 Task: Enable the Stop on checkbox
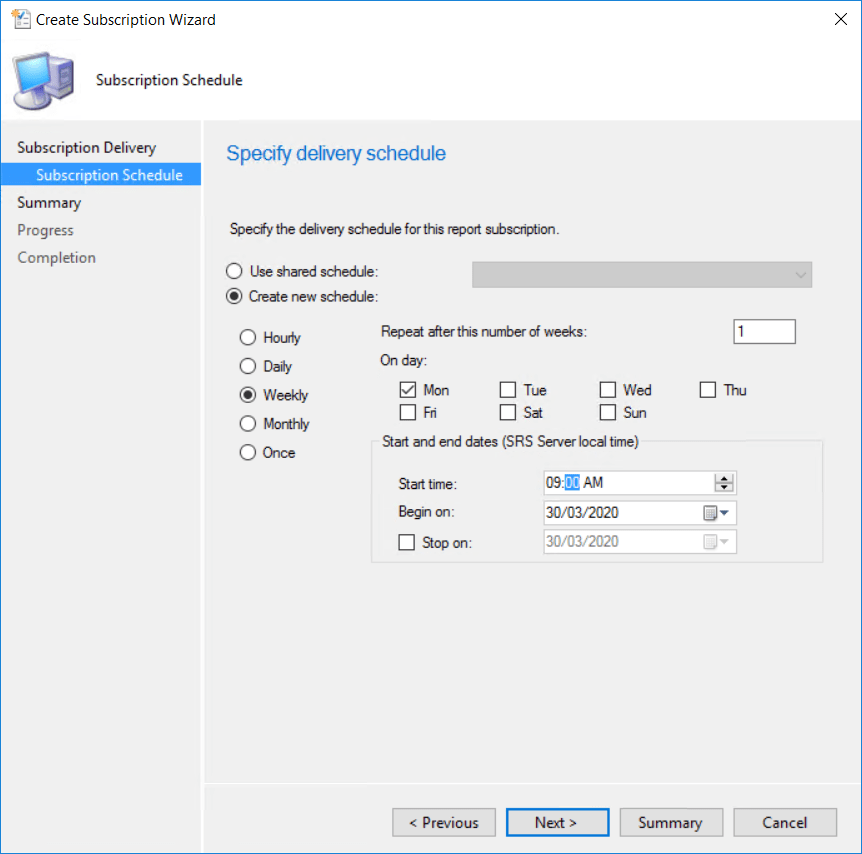click(406, 542)
